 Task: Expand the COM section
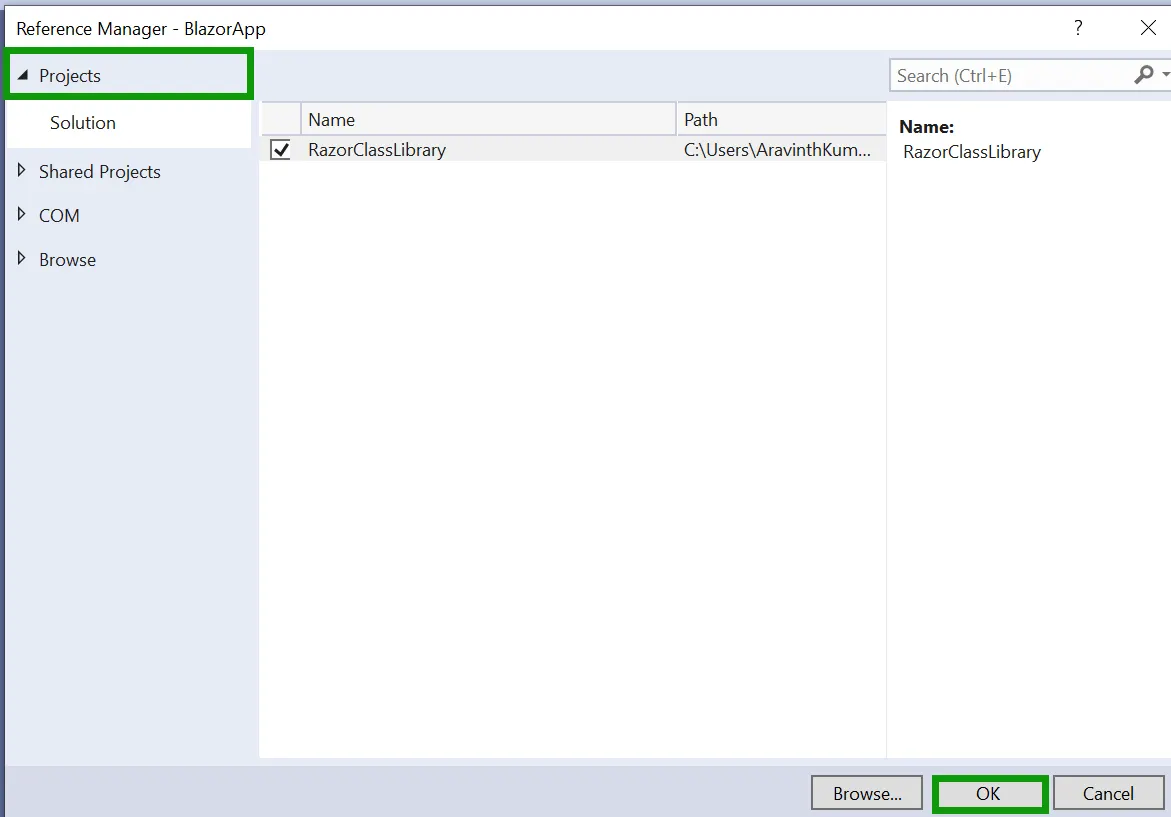21,215
